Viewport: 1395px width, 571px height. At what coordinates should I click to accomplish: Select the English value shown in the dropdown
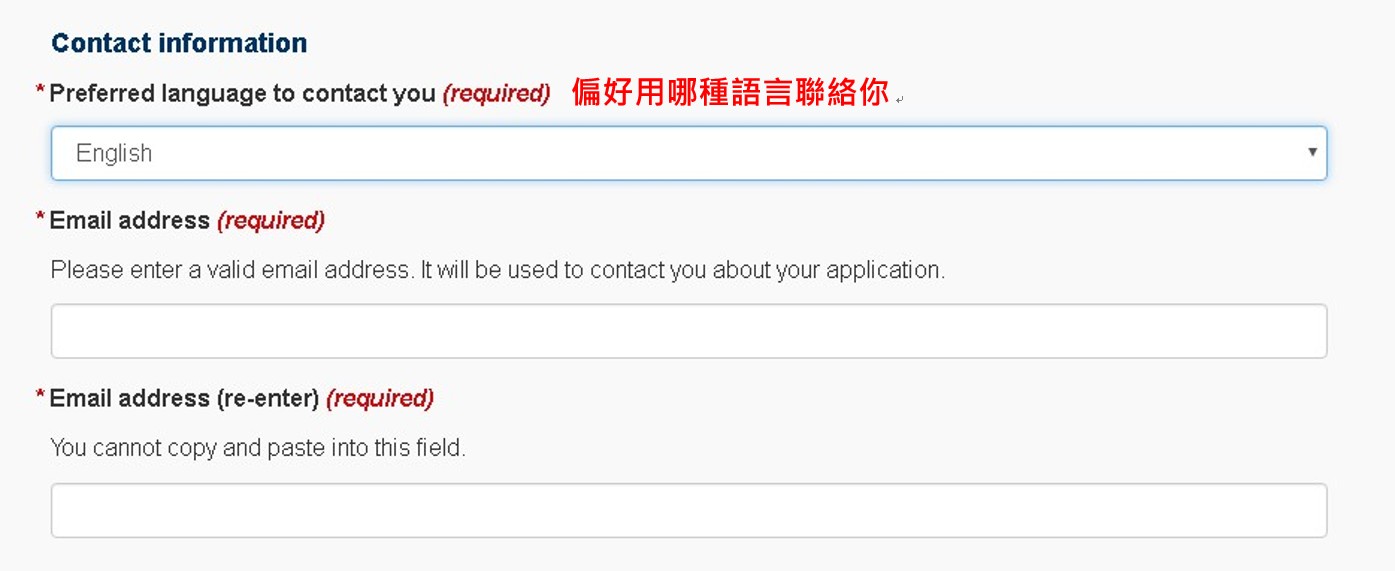114,153
